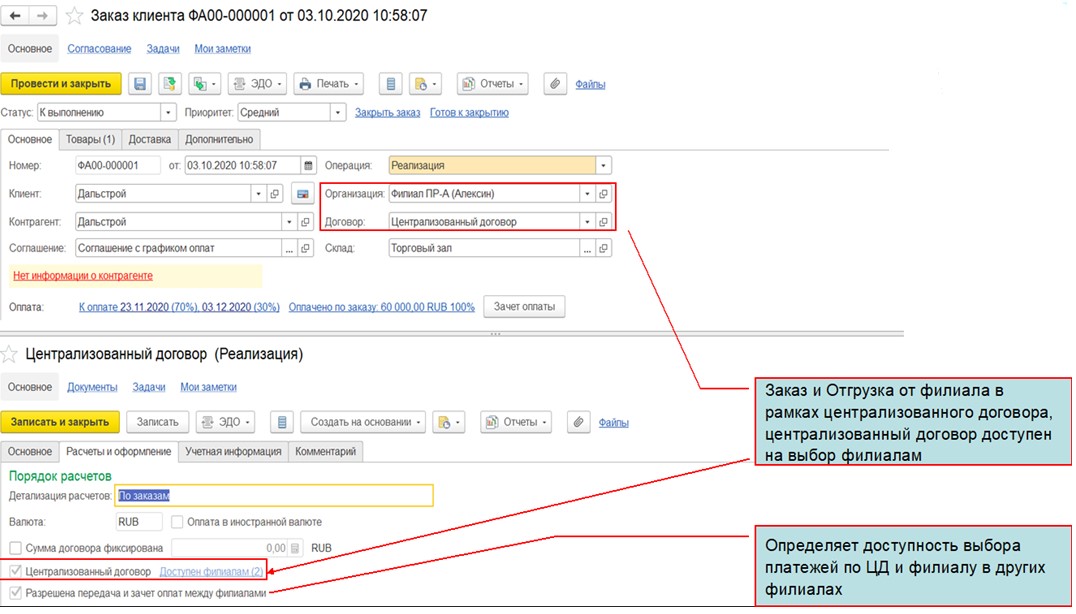Switch to the Товары (1) tab

pos(91,140)
